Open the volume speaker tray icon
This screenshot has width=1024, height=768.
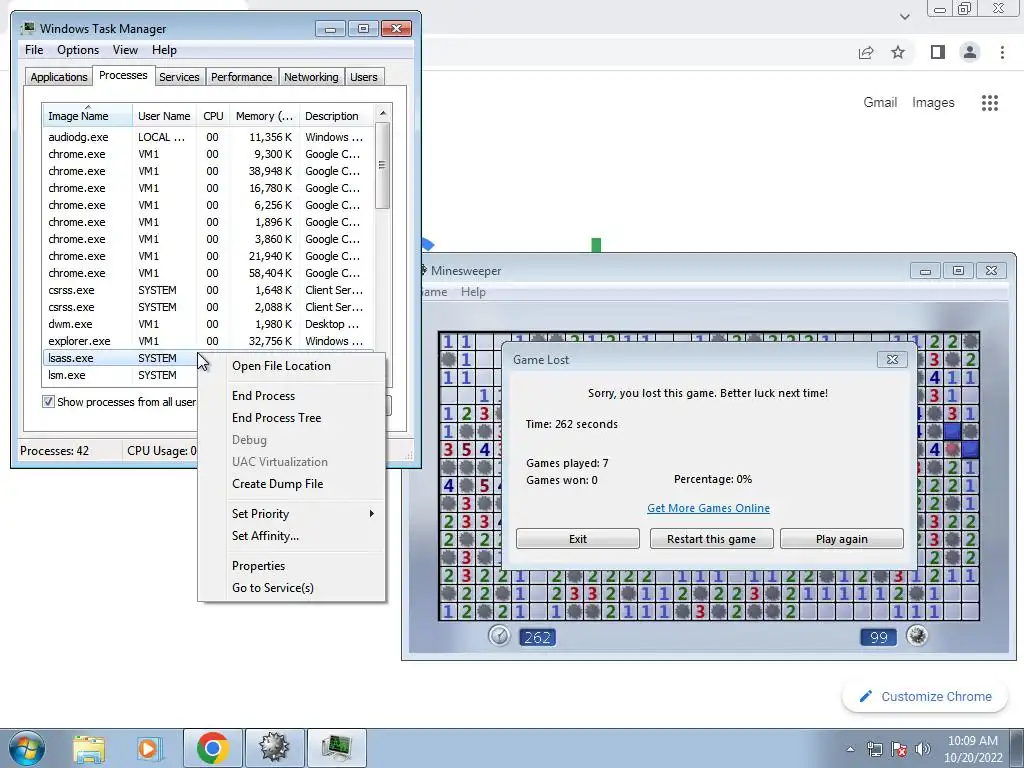click(x=923, y=749)
